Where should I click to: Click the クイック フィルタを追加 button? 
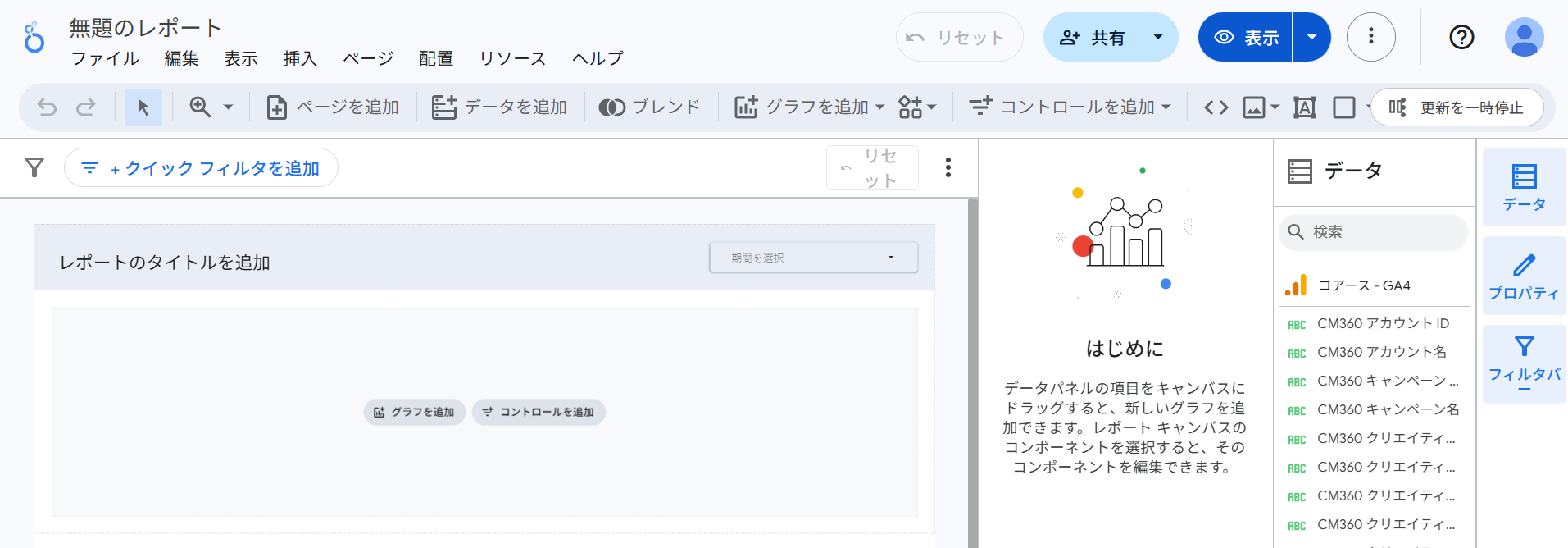[202, 168]
